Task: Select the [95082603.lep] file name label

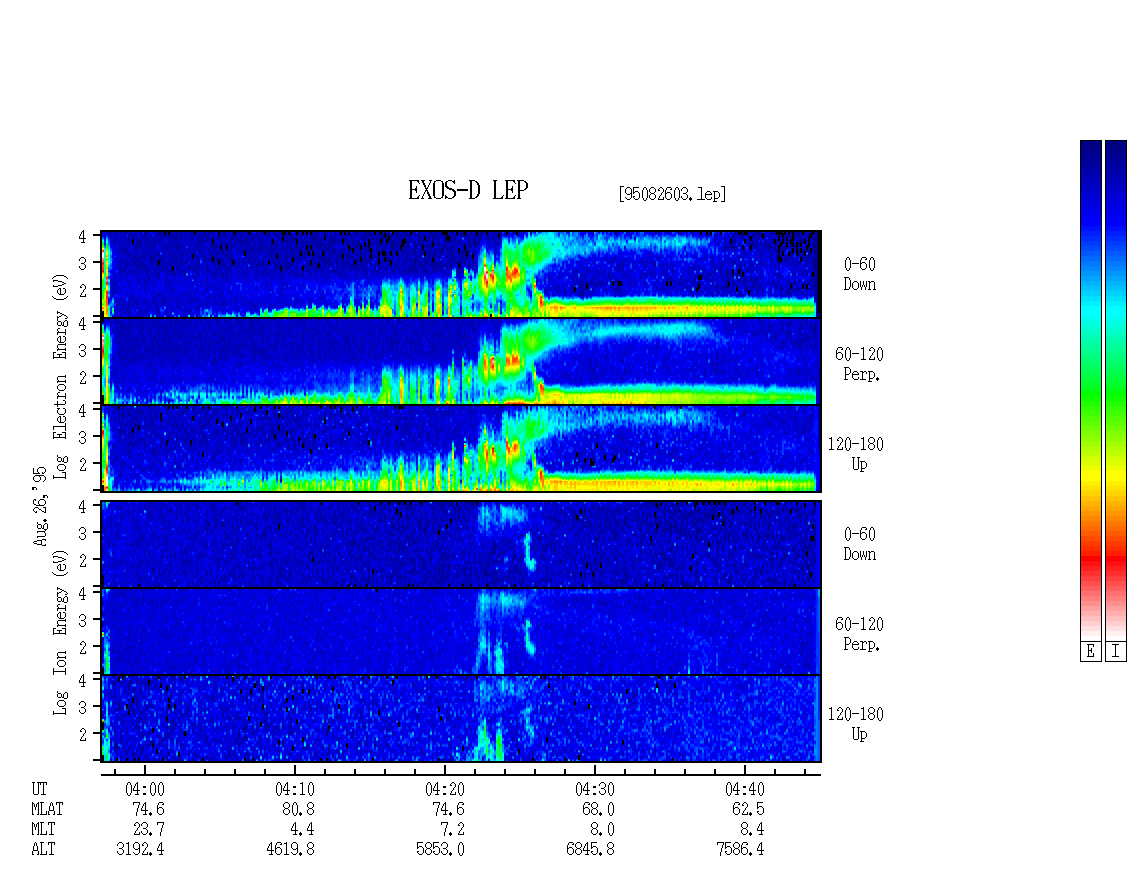Action: (672, 194)
